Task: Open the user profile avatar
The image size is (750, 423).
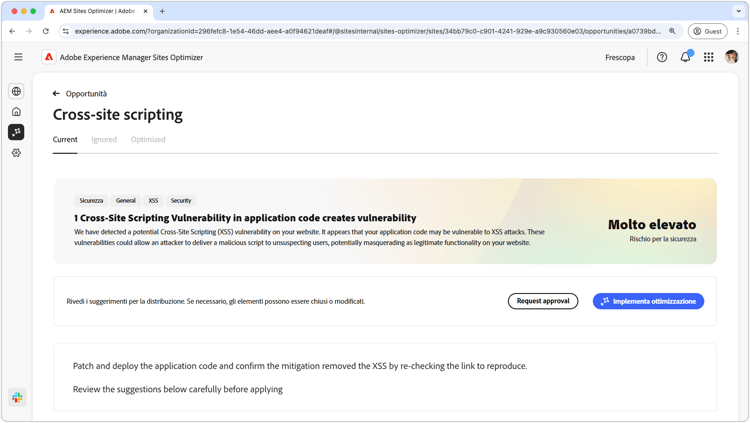Action: [x=731, y=57]
